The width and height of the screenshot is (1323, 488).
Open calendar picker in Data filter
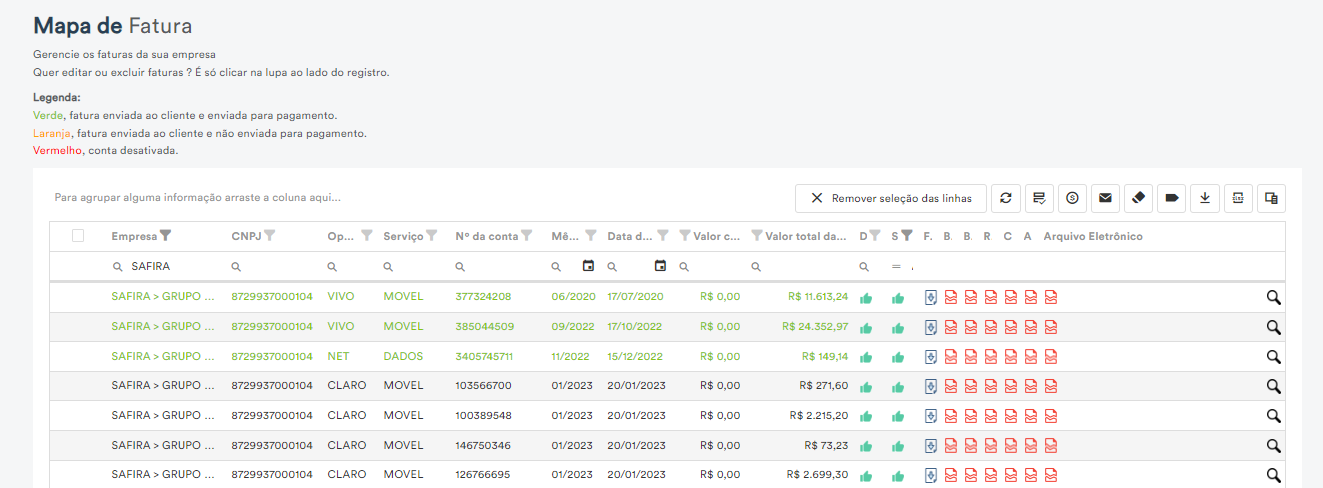click(660, 266)
